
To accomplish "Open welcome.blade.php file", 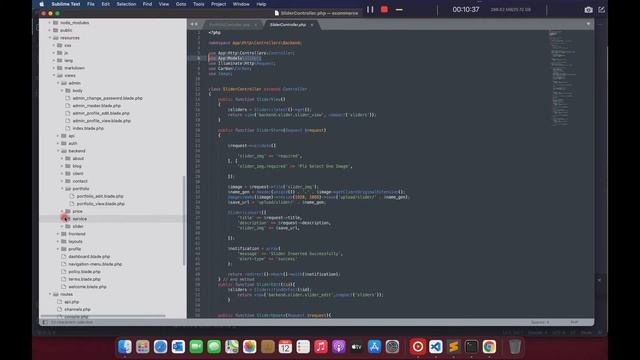I will point(87,287).
